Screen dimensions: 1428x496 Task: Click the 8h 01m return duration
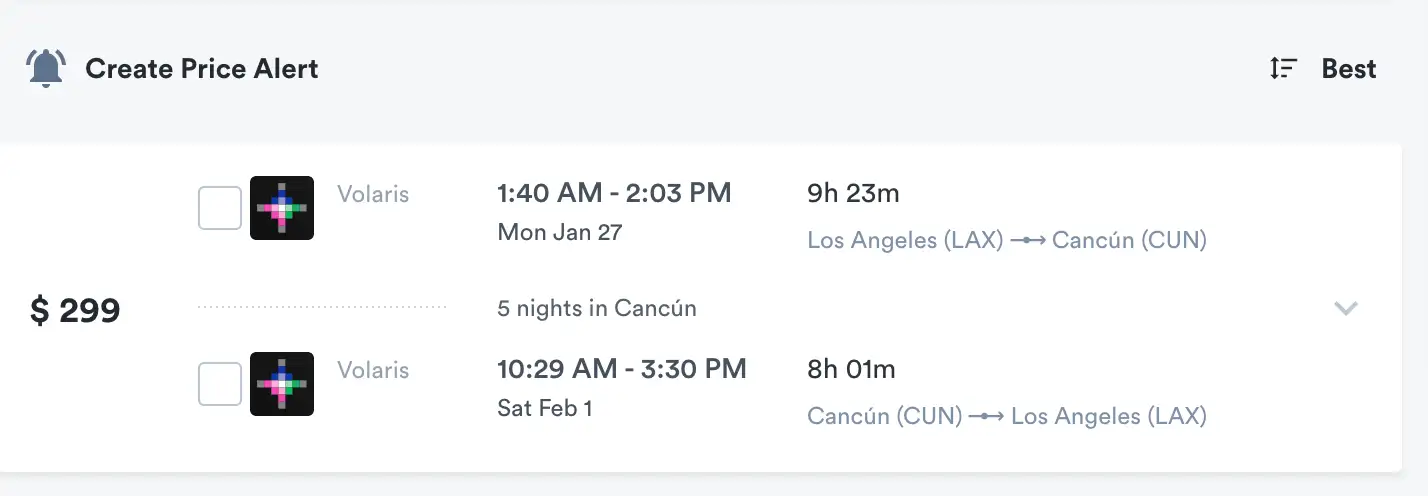tap(851, 370)
